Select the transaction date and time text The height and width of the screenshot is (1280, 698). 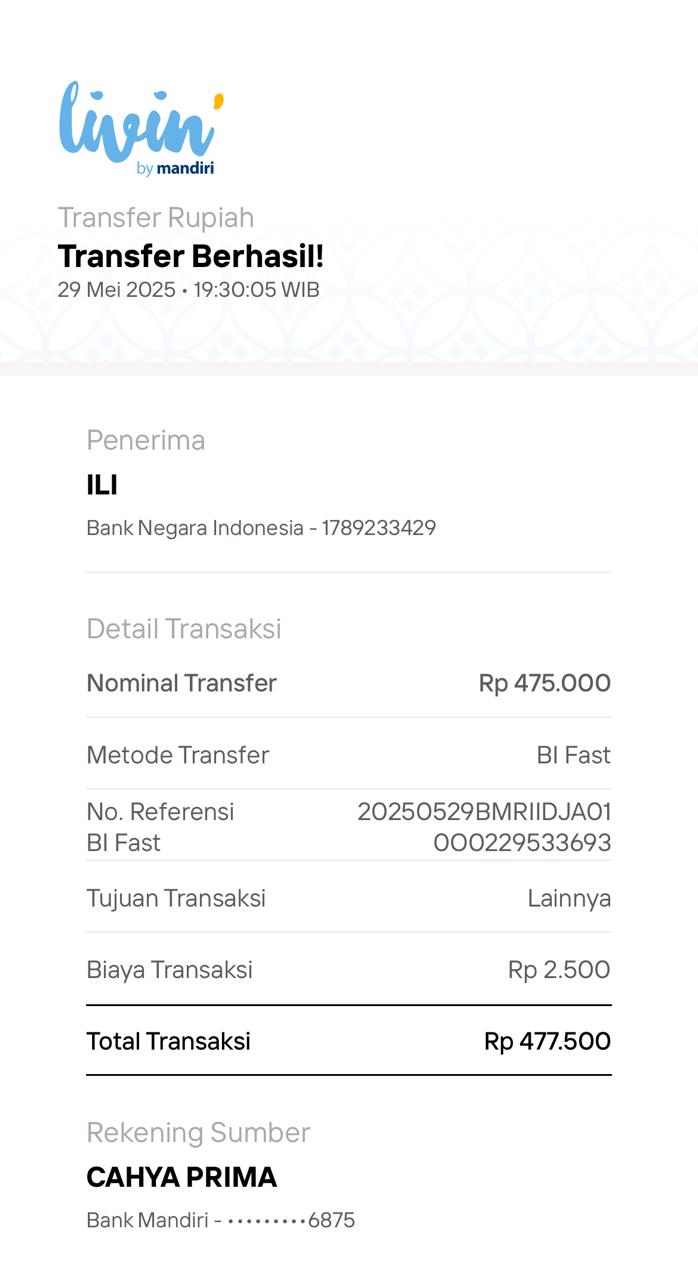pyautogui.click(x=188, y=290)
